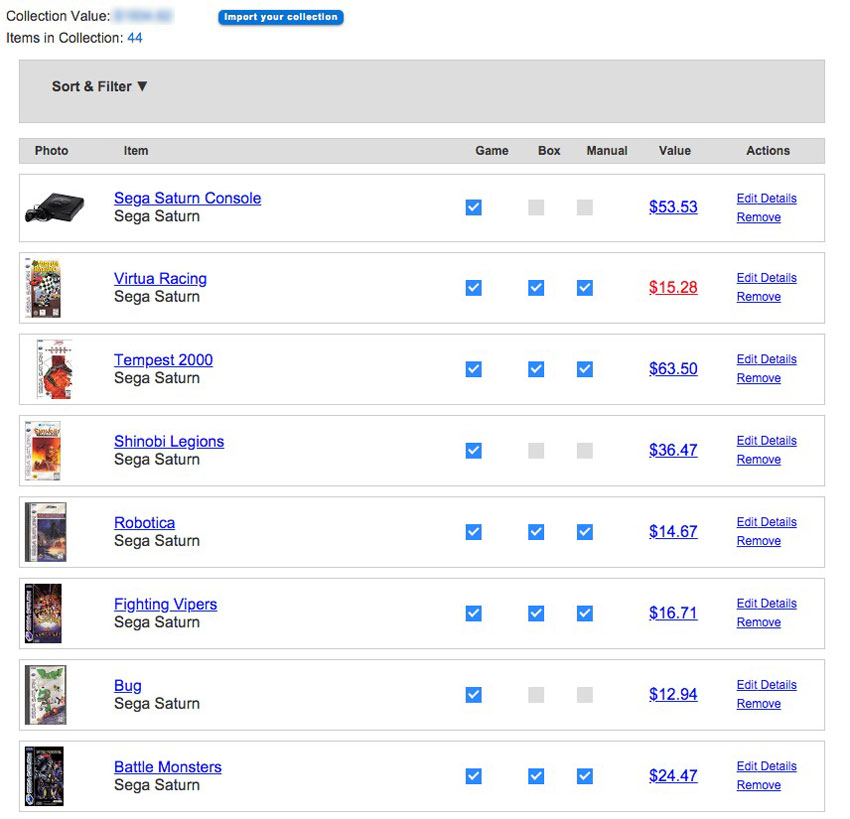Viewport: 850px width, 819px height.
Task: Remove Fighting Vipers from collection
Action: (758, 622)
